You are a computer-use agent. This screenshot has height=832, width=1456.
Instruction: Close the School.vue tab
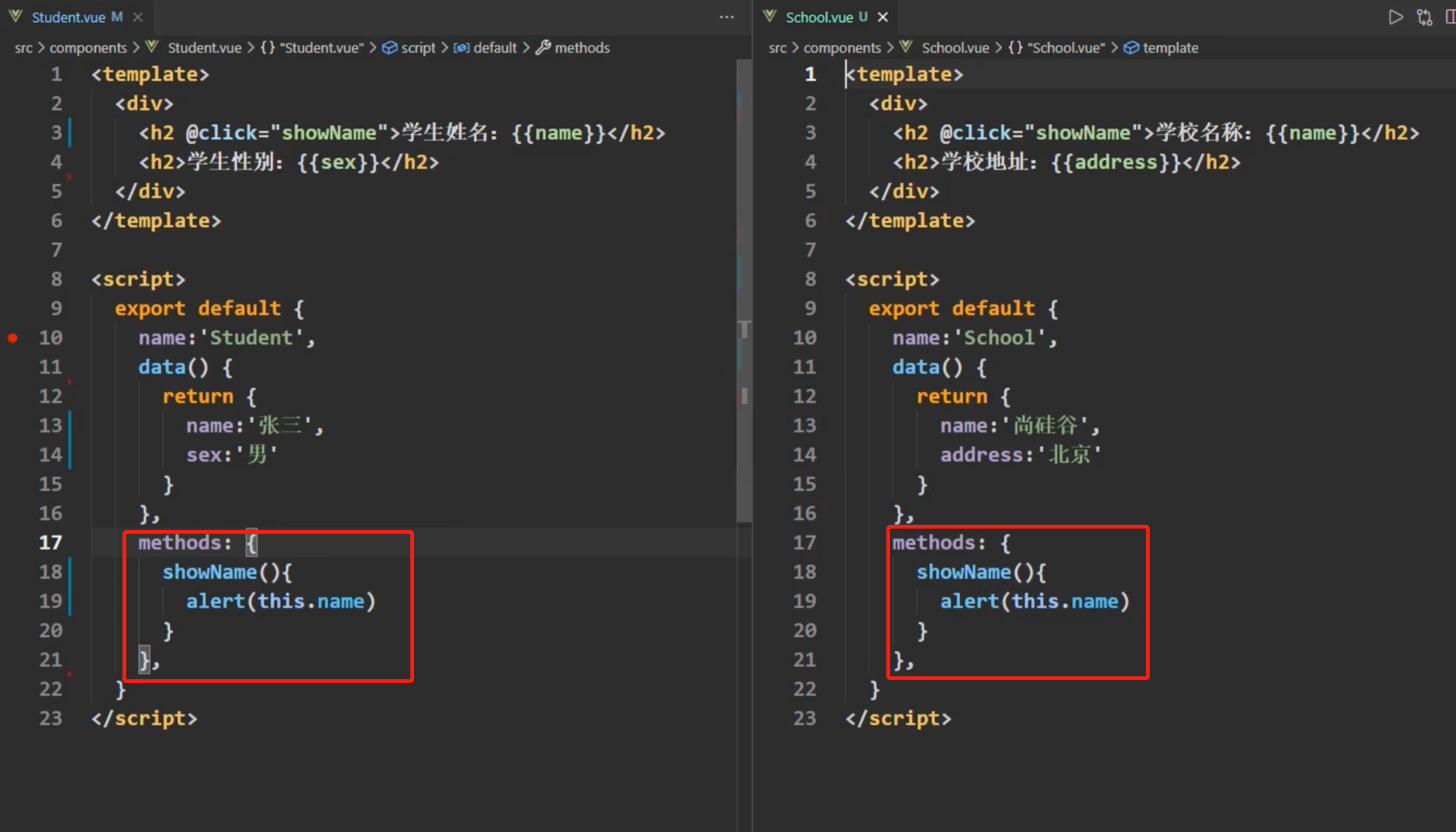tap(883, 16)
